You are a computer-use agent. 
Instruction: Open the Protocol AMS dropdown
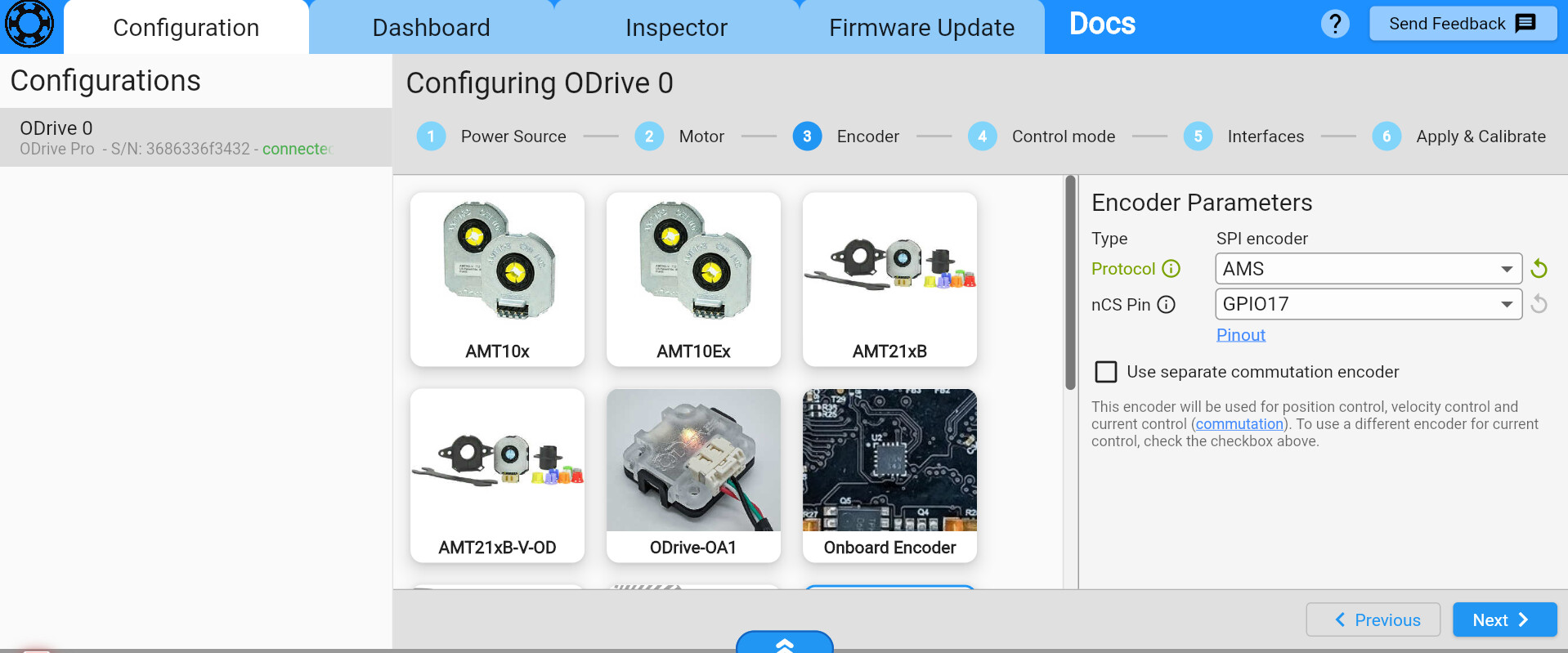tap(1369, 269)
